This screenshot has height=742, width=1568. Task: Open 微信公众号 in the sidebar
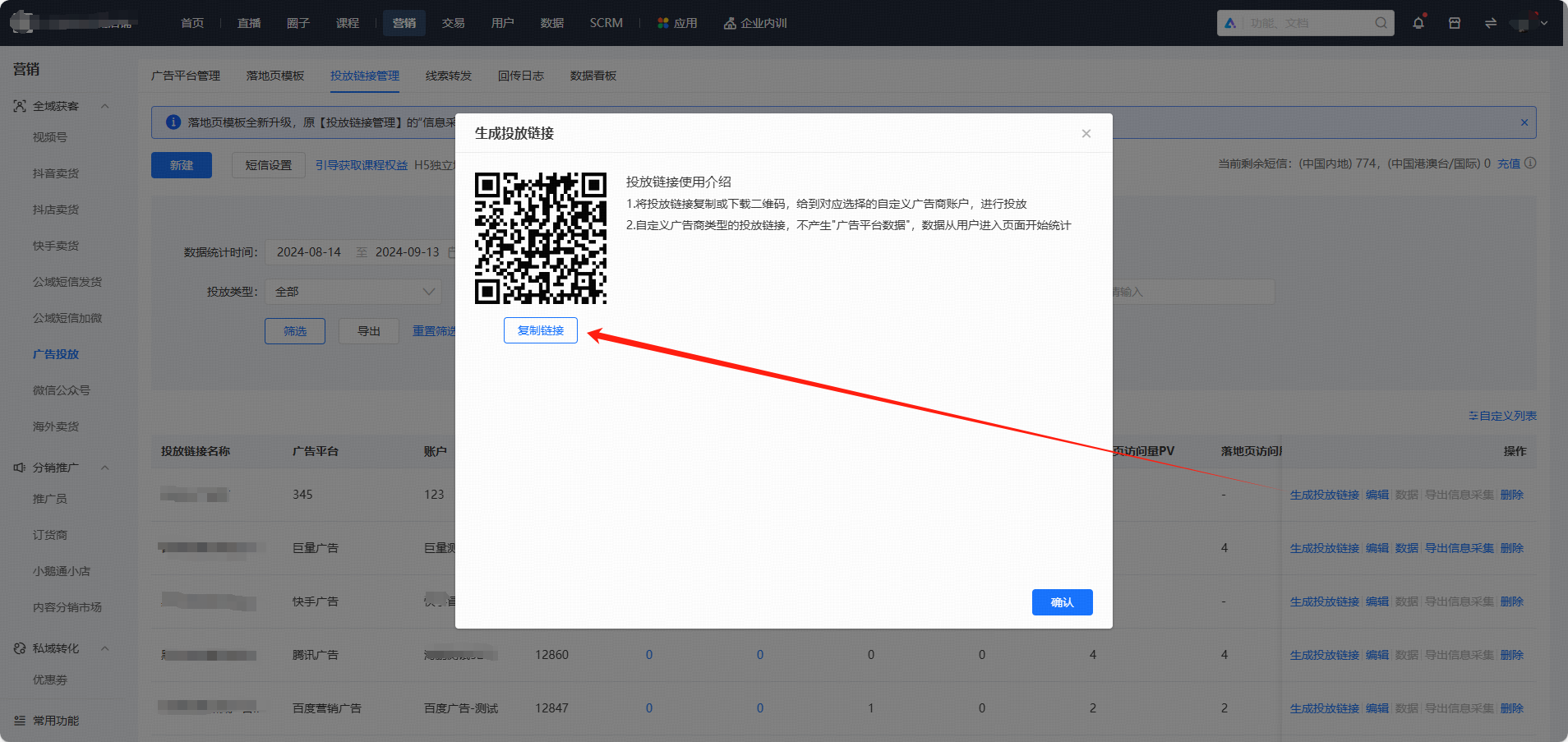click(62, 390)
